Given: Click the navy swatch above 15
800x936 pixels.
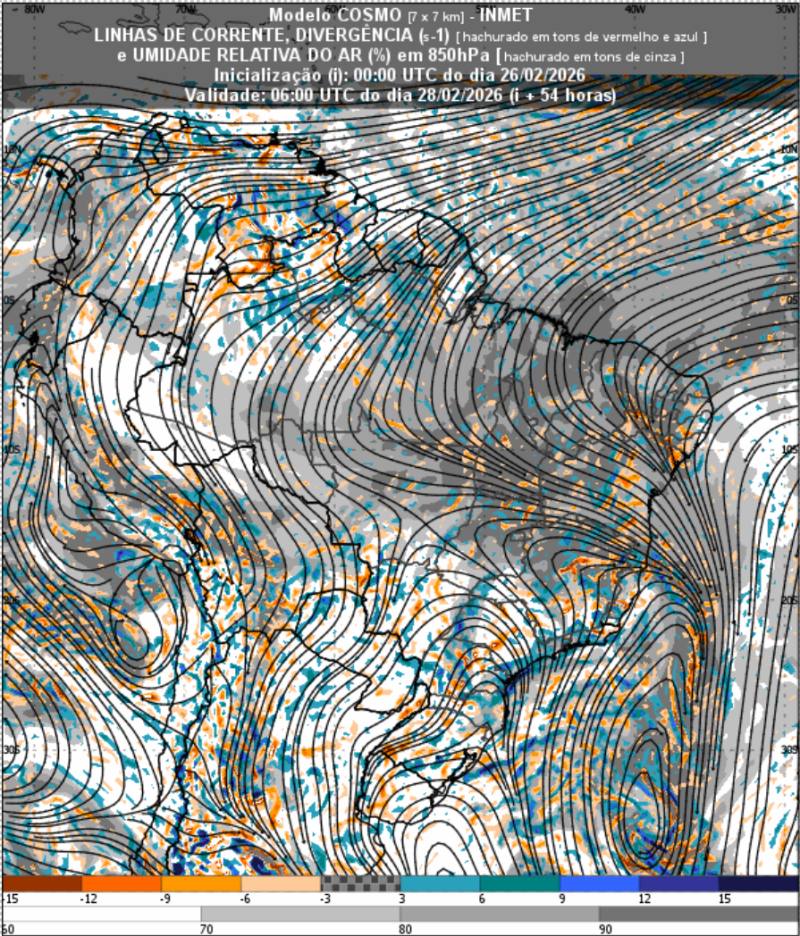Looking at the screenshot, I should point(759,884).
